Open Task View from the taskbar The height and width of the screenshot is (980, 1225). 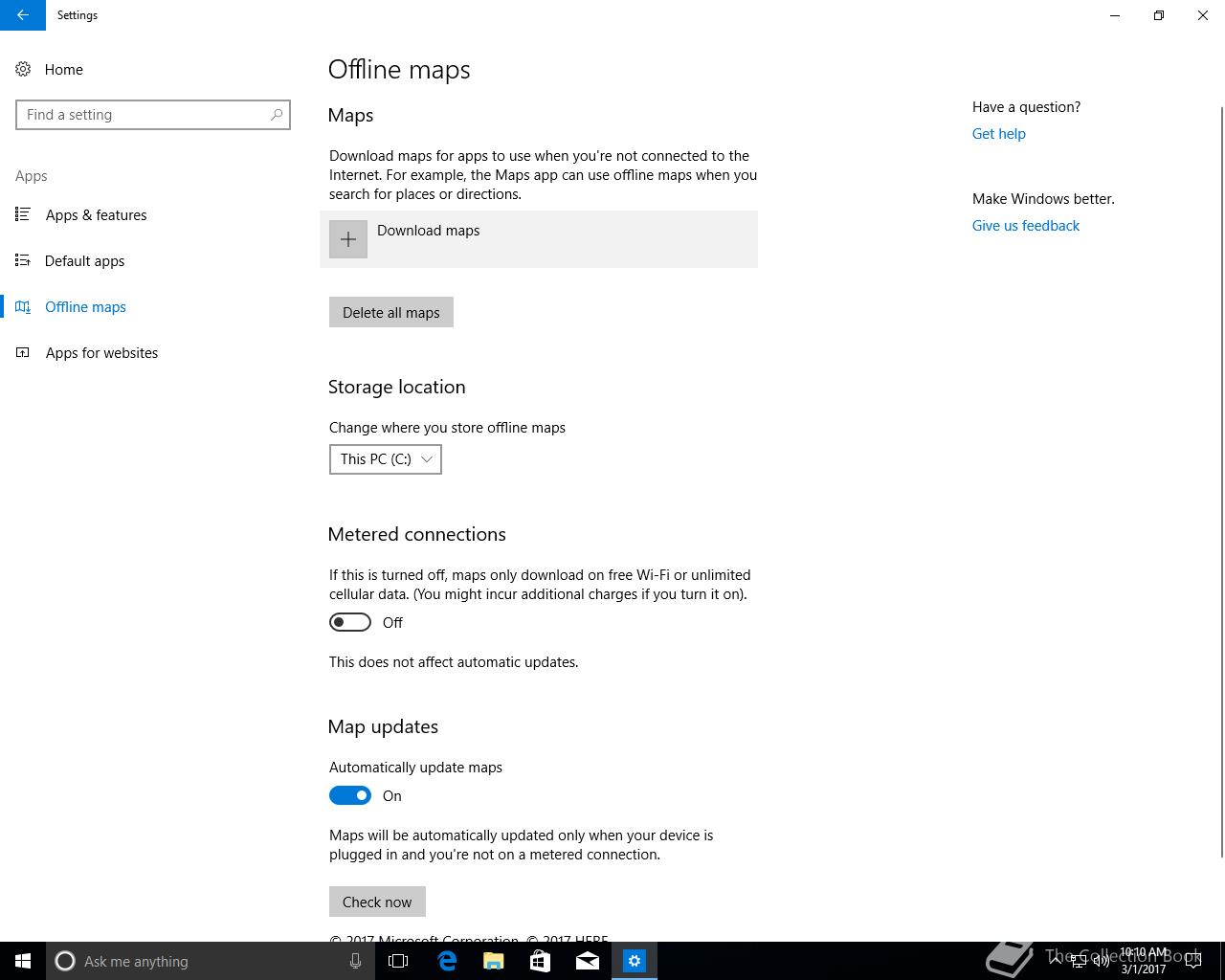398,961
